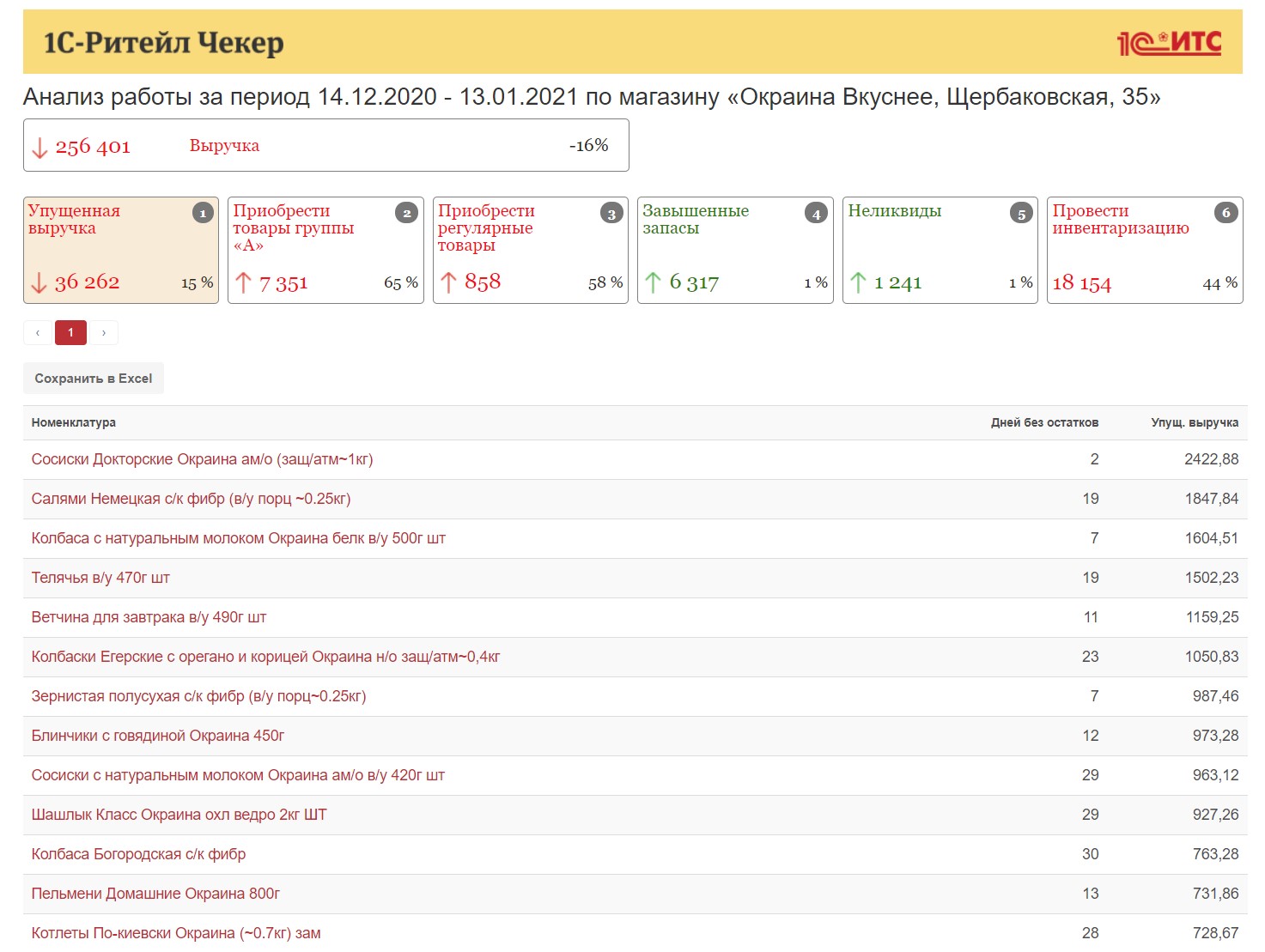The image size is (1265, 952).
Task: Click the red up arrow beside 7 351
Action: [x=243, y=282]
